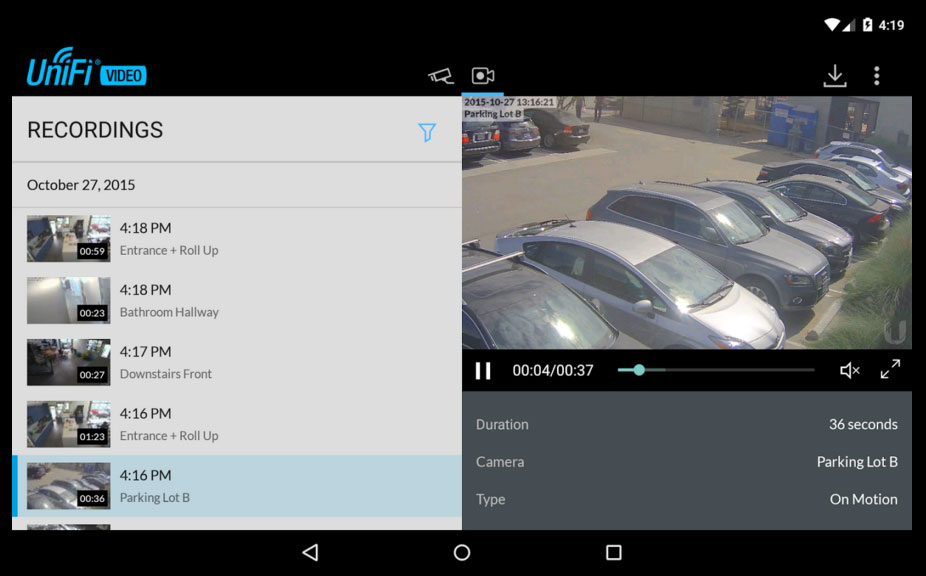Click the On Motion type value
This screenshot has width=926, height=576.
tap(863, 499)
